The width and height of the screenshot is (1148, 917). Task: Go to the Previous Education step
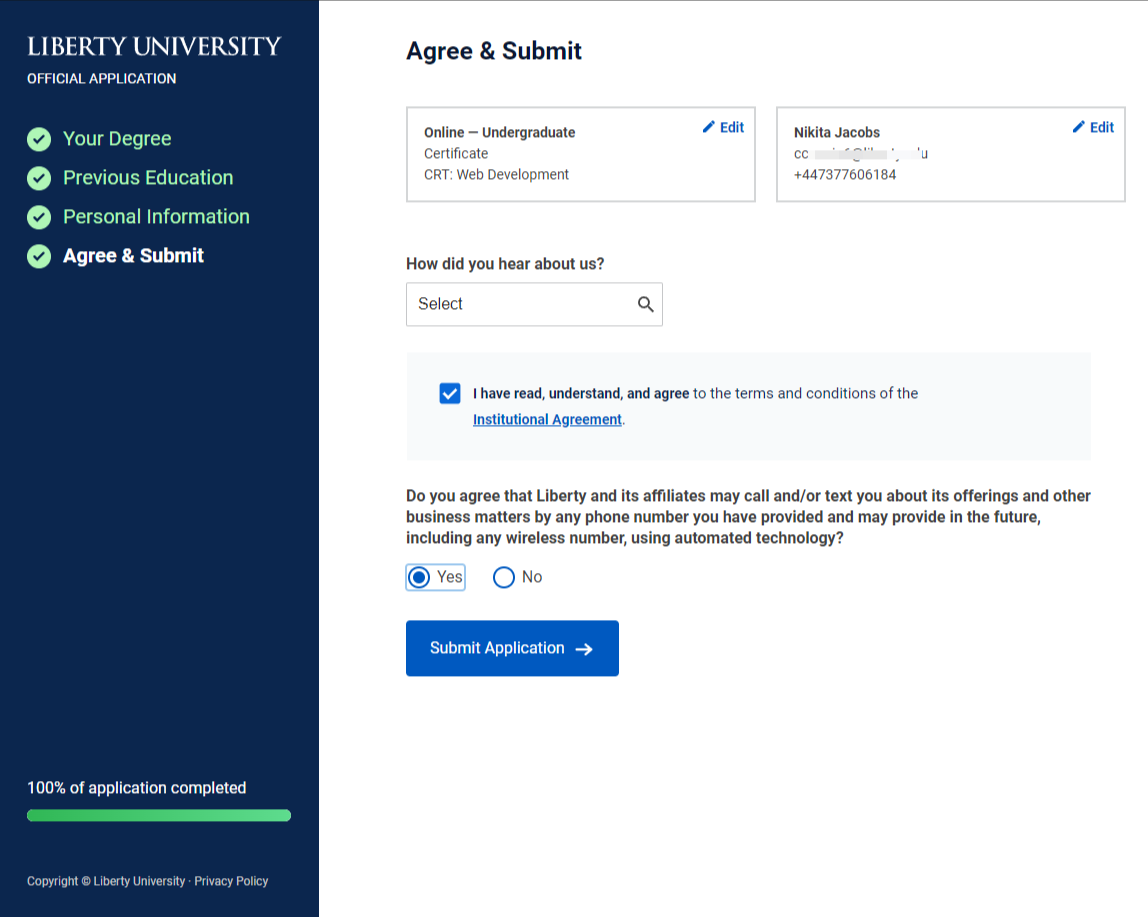(148, 178)
